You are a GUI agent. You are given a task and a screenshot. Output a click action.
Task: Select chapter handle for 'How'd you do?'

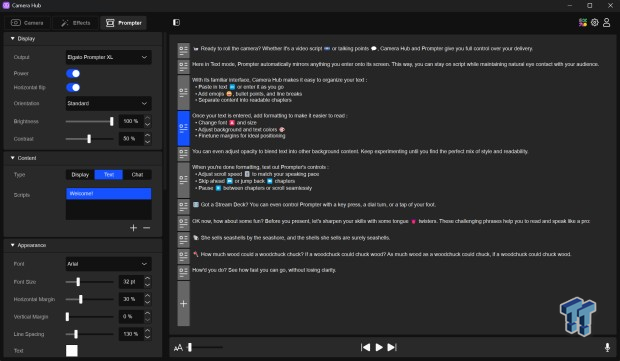click(x=183, y=272)
